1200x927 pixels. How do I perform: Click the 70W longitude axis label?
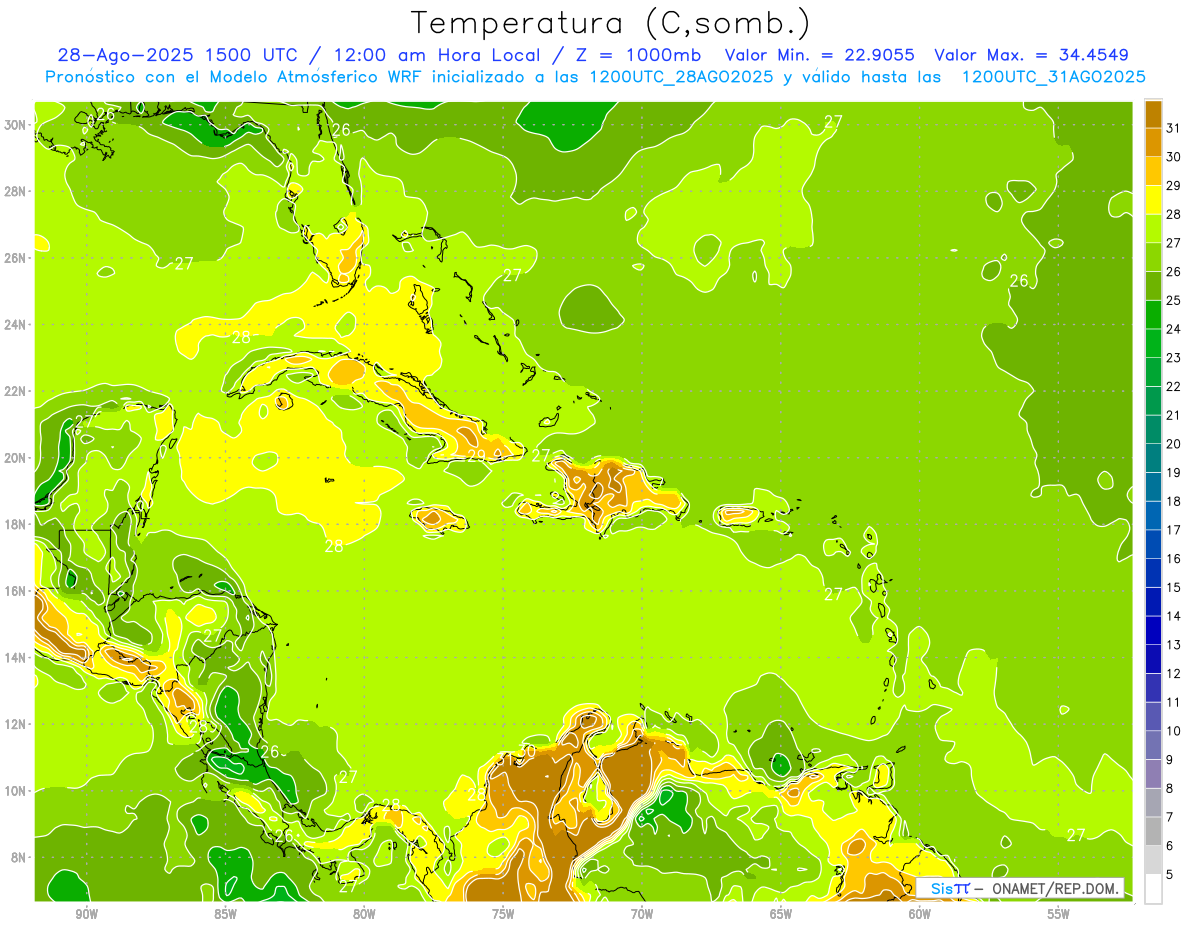pos(642,914)
